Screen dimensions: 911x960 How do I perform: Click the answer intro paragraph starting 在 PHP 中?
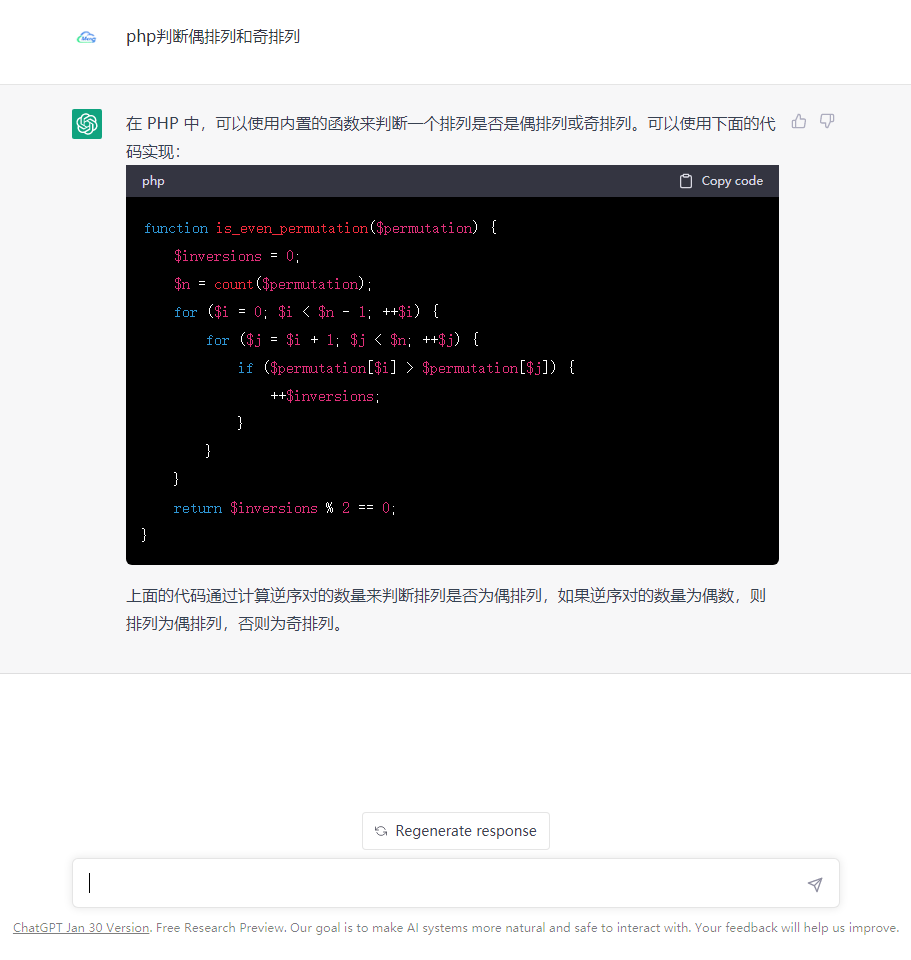451,137
